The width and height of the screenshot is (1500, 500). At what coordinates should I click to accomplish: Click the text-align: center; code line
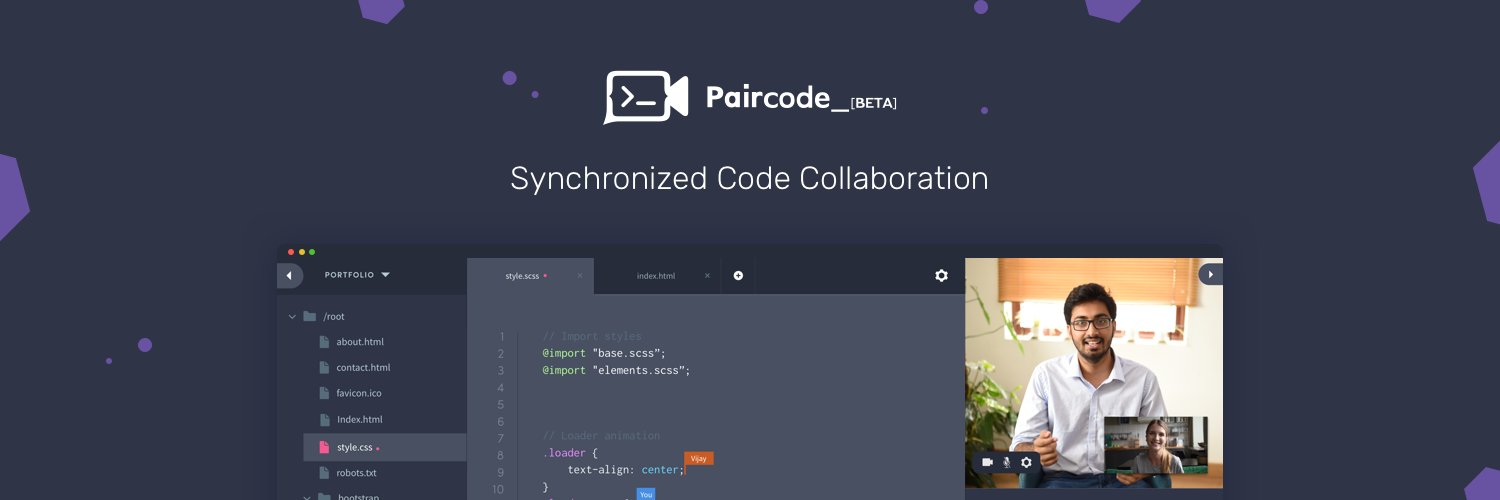point(626,470)
